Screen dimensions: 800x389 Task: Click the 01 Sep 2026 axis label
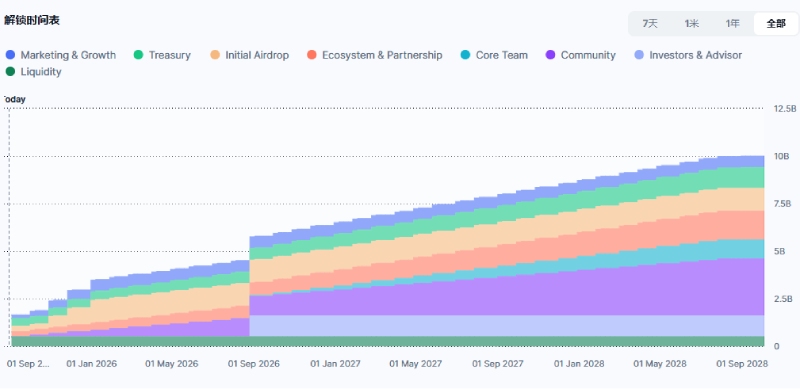(254, 364)
